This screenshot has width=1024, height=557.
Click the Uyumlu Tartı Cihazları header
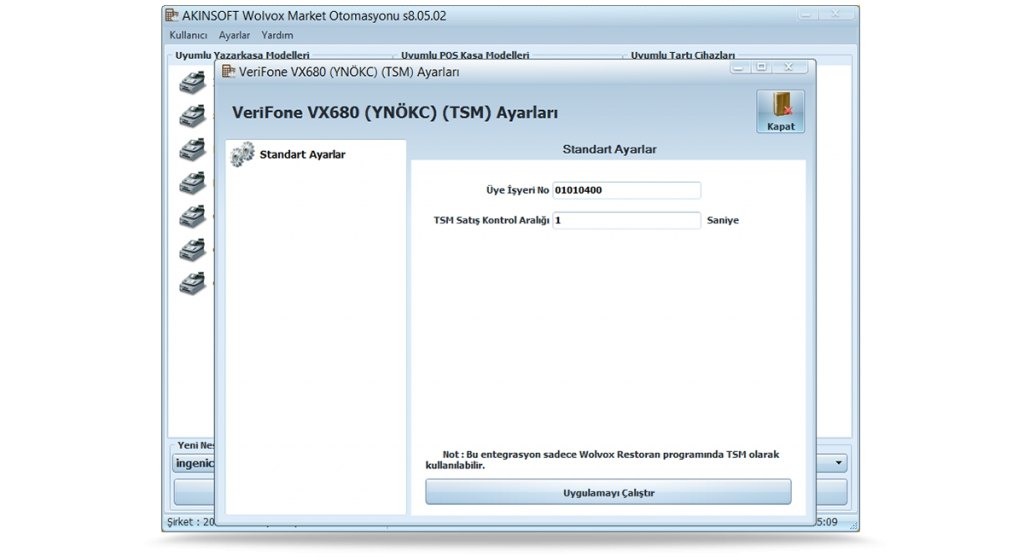click(x=682, y=56)
